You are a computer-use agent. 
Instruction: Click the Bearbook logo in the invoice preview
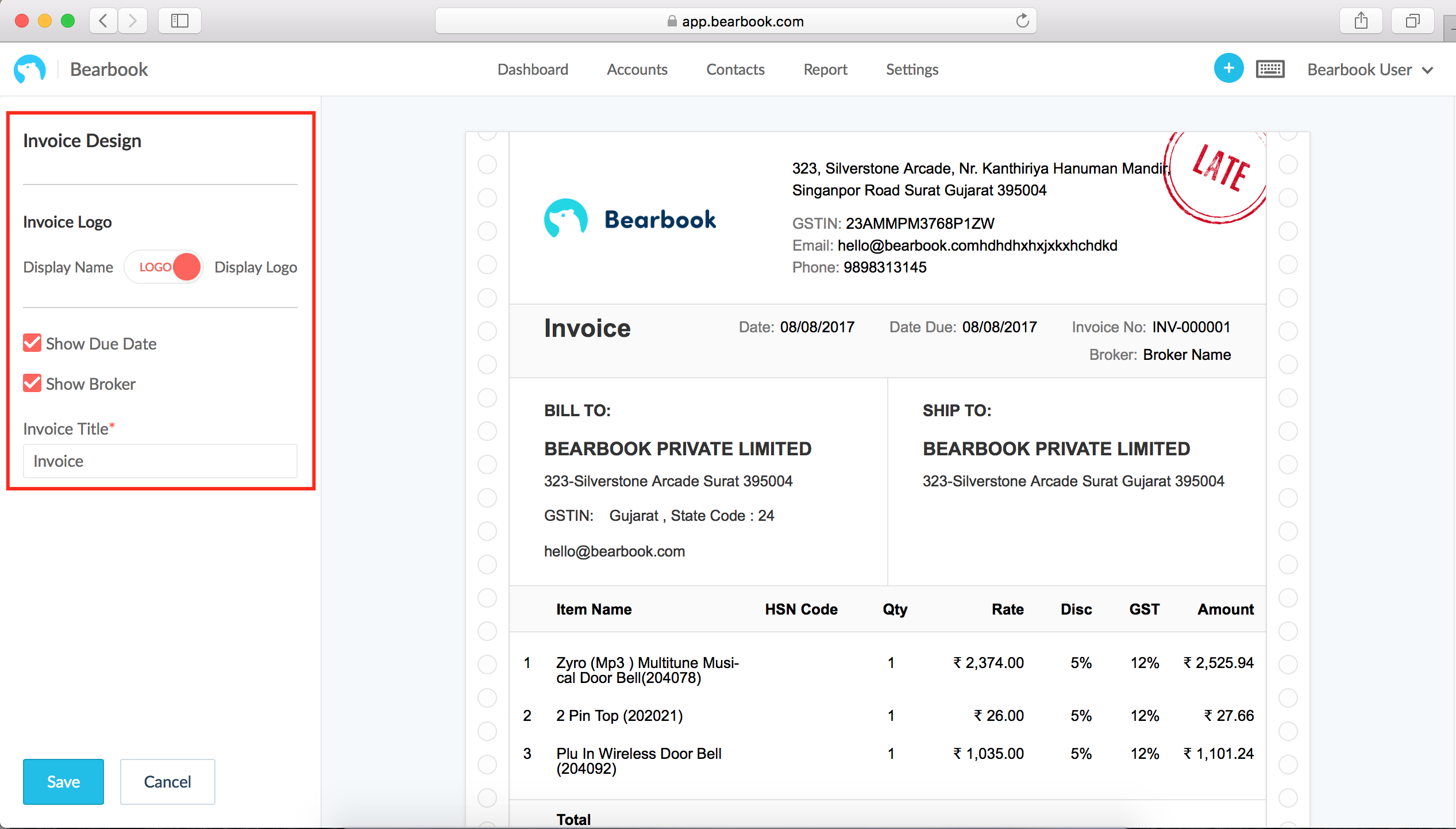point(630,219)
